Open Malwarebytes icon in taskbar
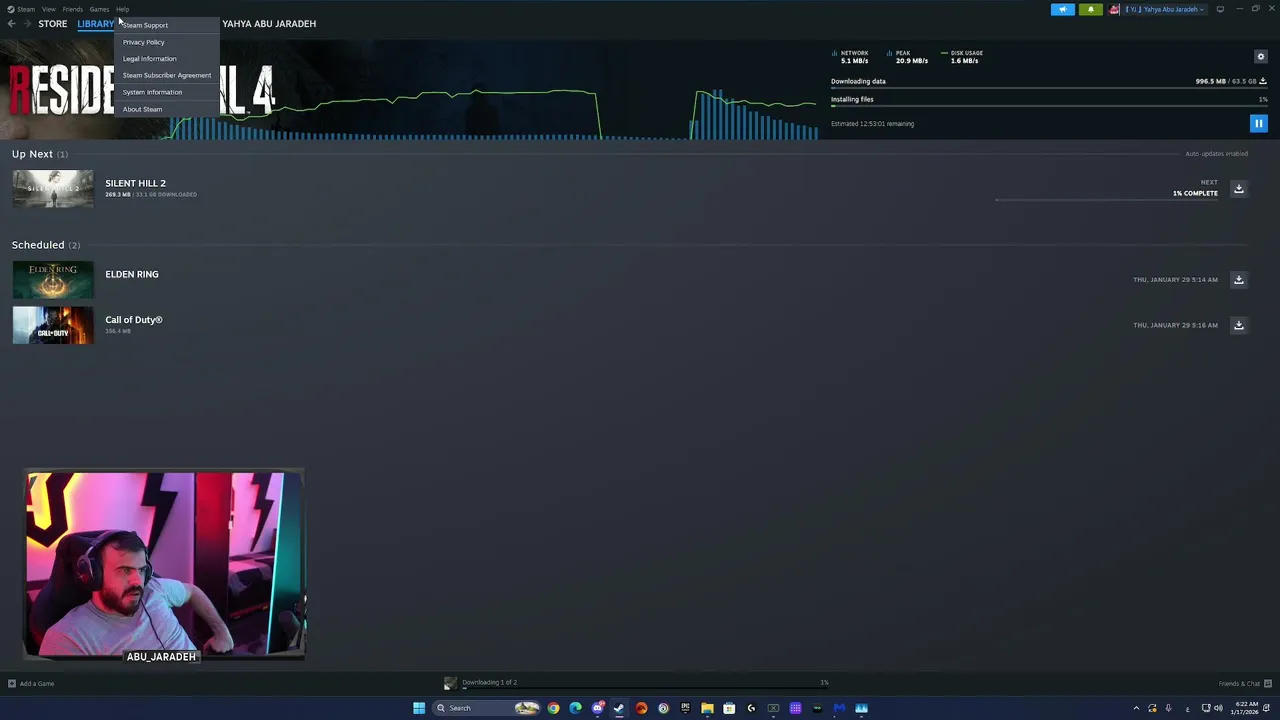This screenshot has width=1280, height=720. (839, 708)
